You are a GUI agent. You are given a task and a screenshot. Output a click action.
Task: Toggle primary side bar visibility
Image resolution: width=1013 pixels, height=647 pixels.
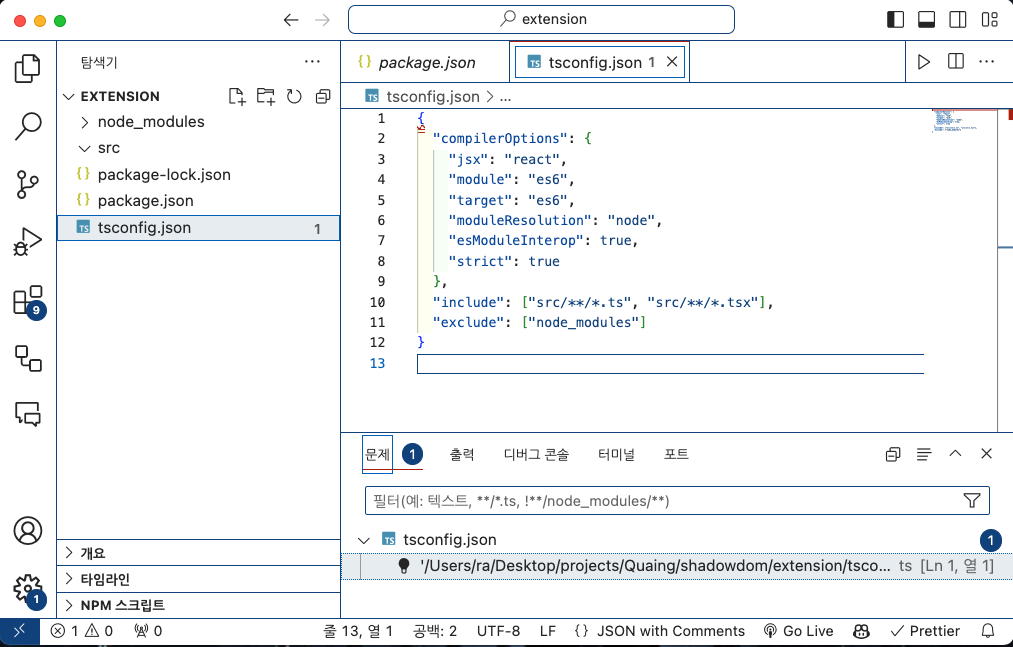click(895, 20)
